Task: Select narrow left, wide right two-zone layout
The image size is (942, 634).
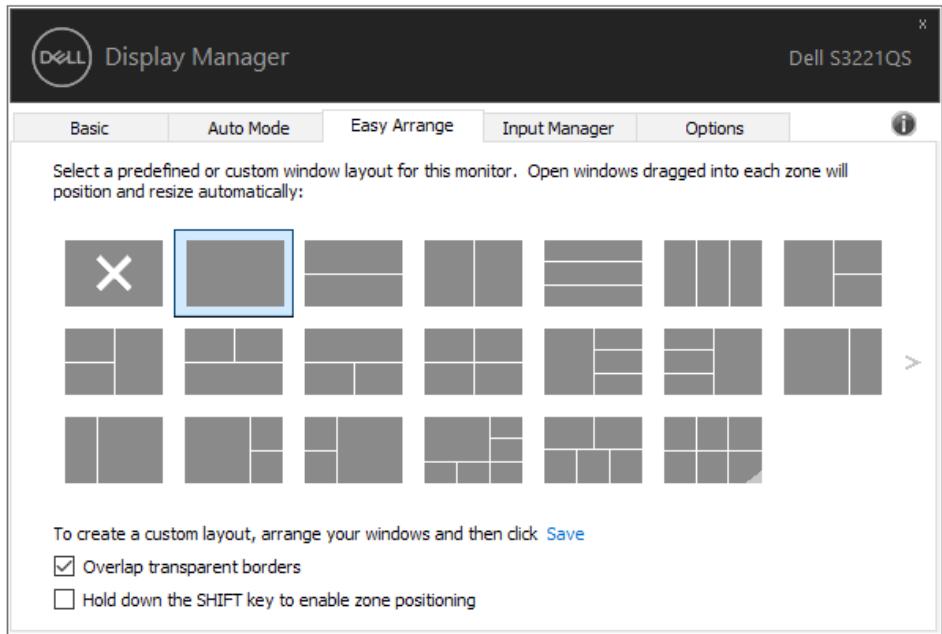Action: click(x=114, y=450)
